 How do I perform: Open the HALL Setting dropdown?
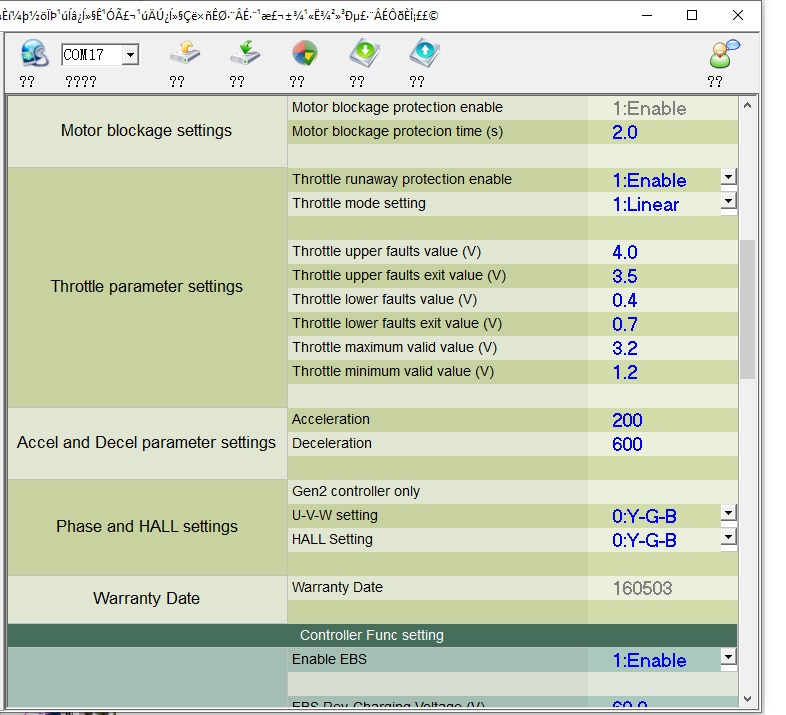click(x=728, y=537)
